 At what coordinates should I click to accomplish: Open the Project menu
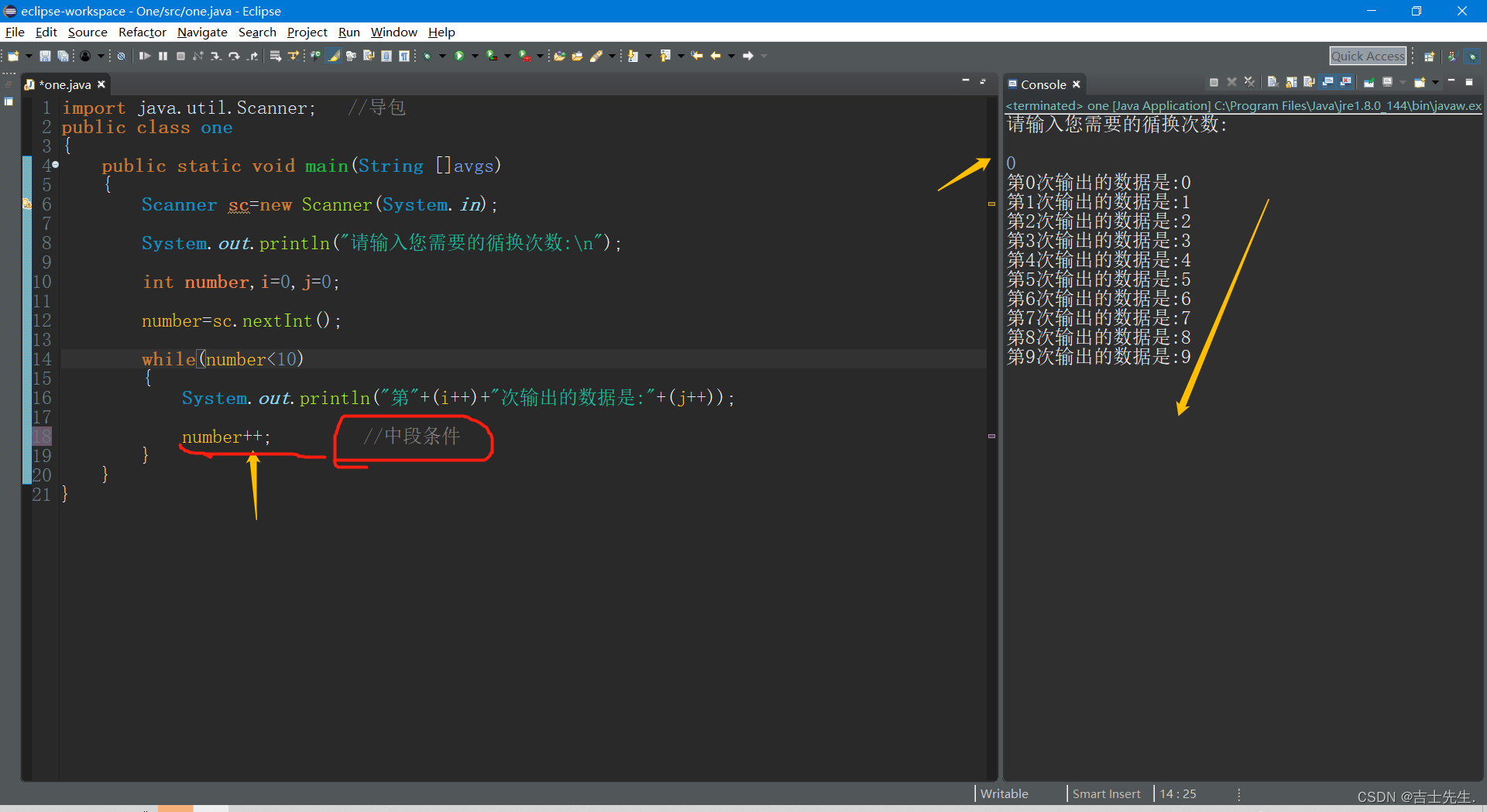pyautogui.click(x=307, y=32)
